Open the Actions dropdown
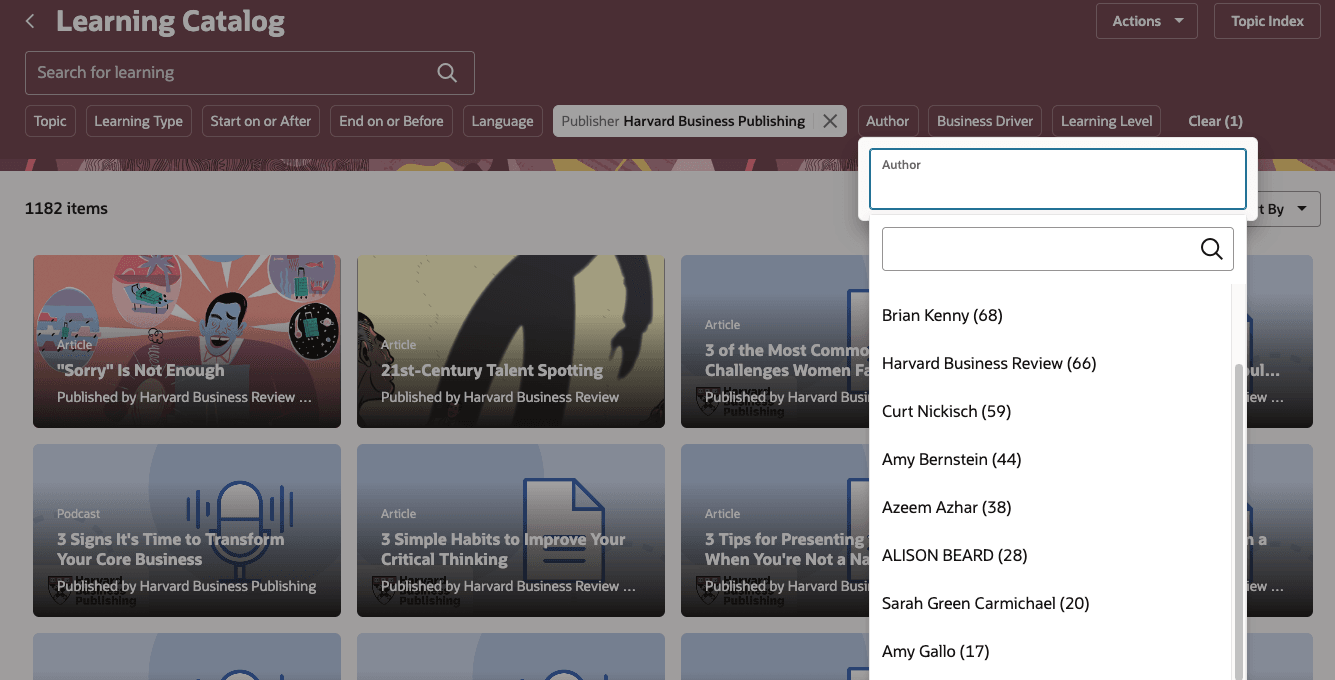Screen dimensions: 1335x680 tap(1147, 21)
